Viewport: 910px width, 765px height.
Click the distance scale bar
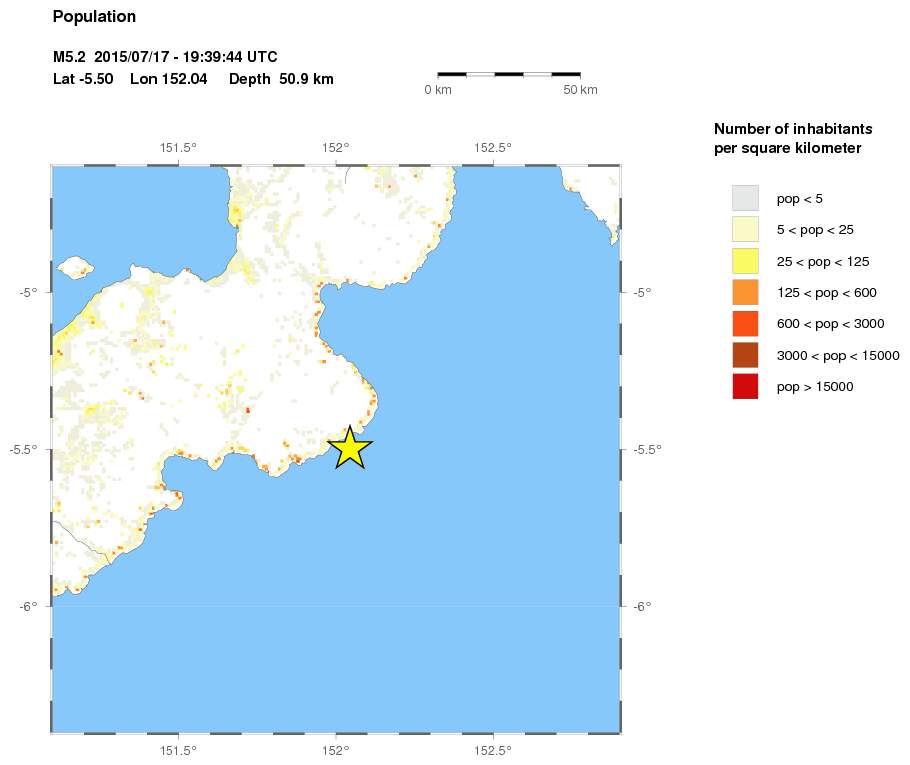tap(509, 74)
